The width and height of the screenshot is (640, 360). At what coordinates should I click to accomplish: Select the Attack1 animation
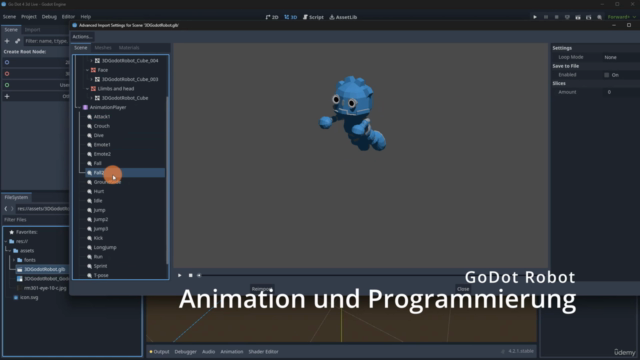(102, 117)
